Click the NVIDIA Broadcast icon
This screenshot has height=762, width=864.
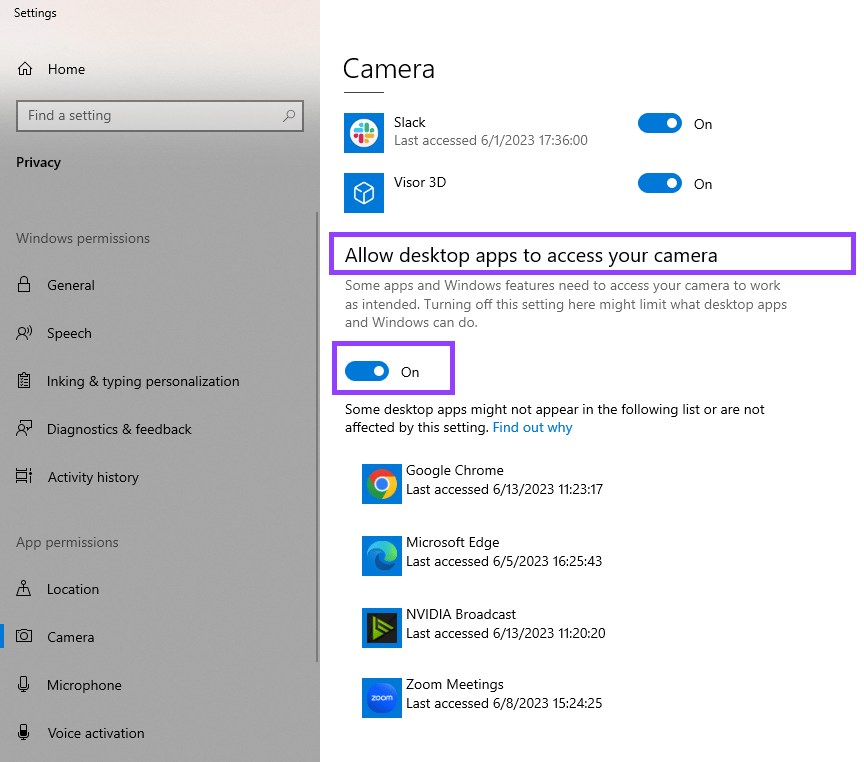click(381, 628)
